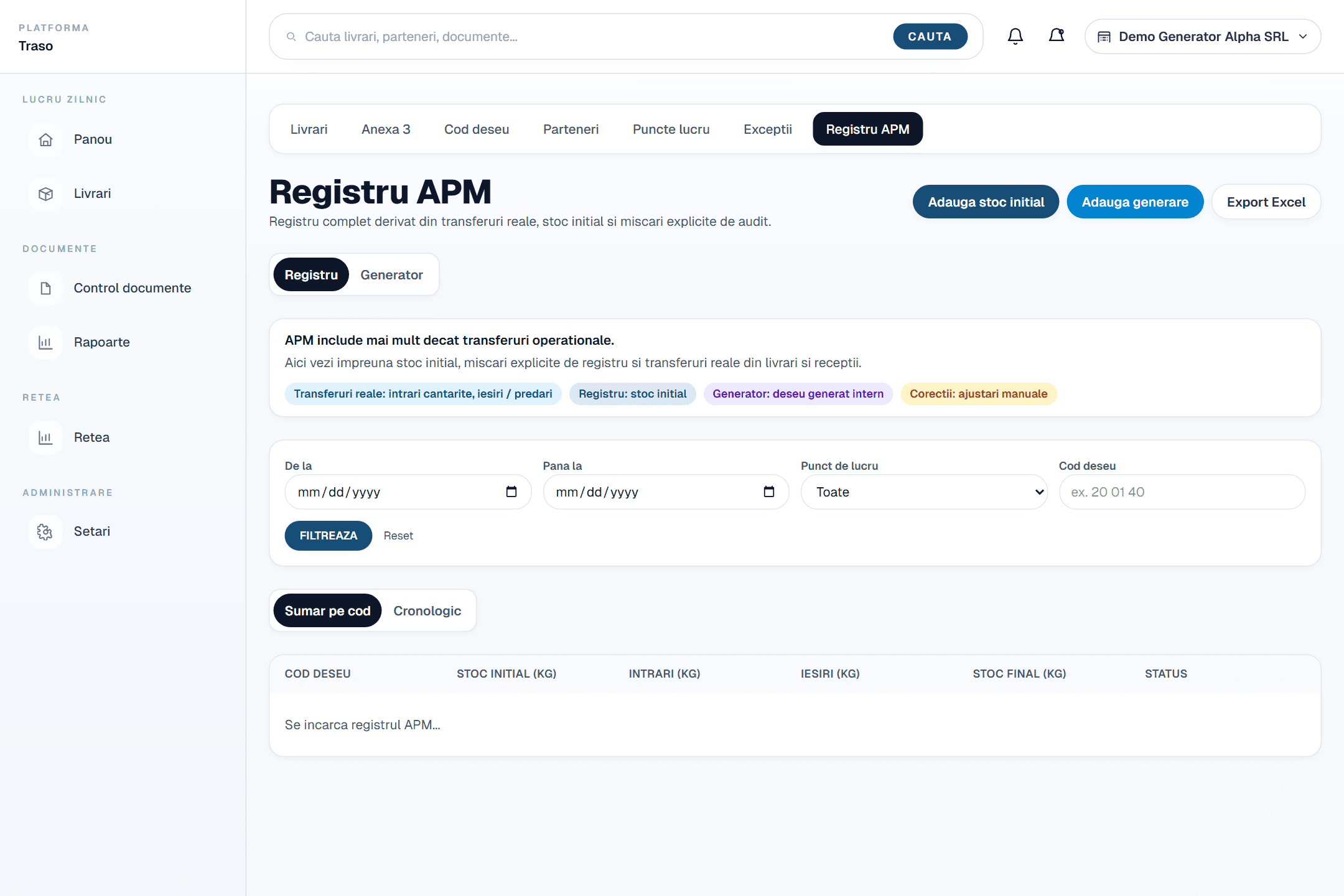Click the Rapoarte chart icon
Image resolution: width=1344 pixels, height=896 pixels.
coord(45,342)
